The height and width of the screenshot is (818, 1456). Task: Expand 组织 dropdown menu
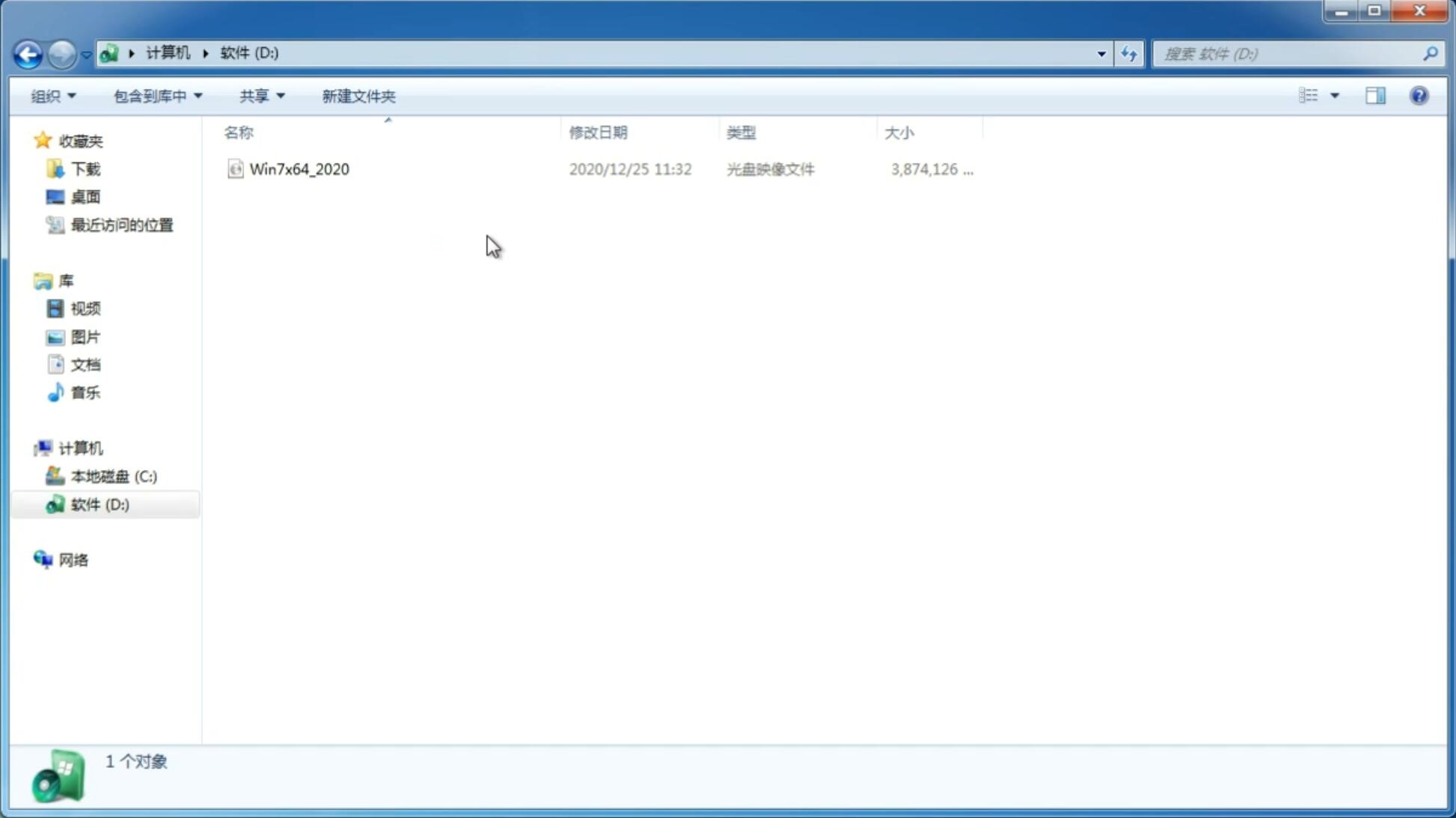click(52, 95)
